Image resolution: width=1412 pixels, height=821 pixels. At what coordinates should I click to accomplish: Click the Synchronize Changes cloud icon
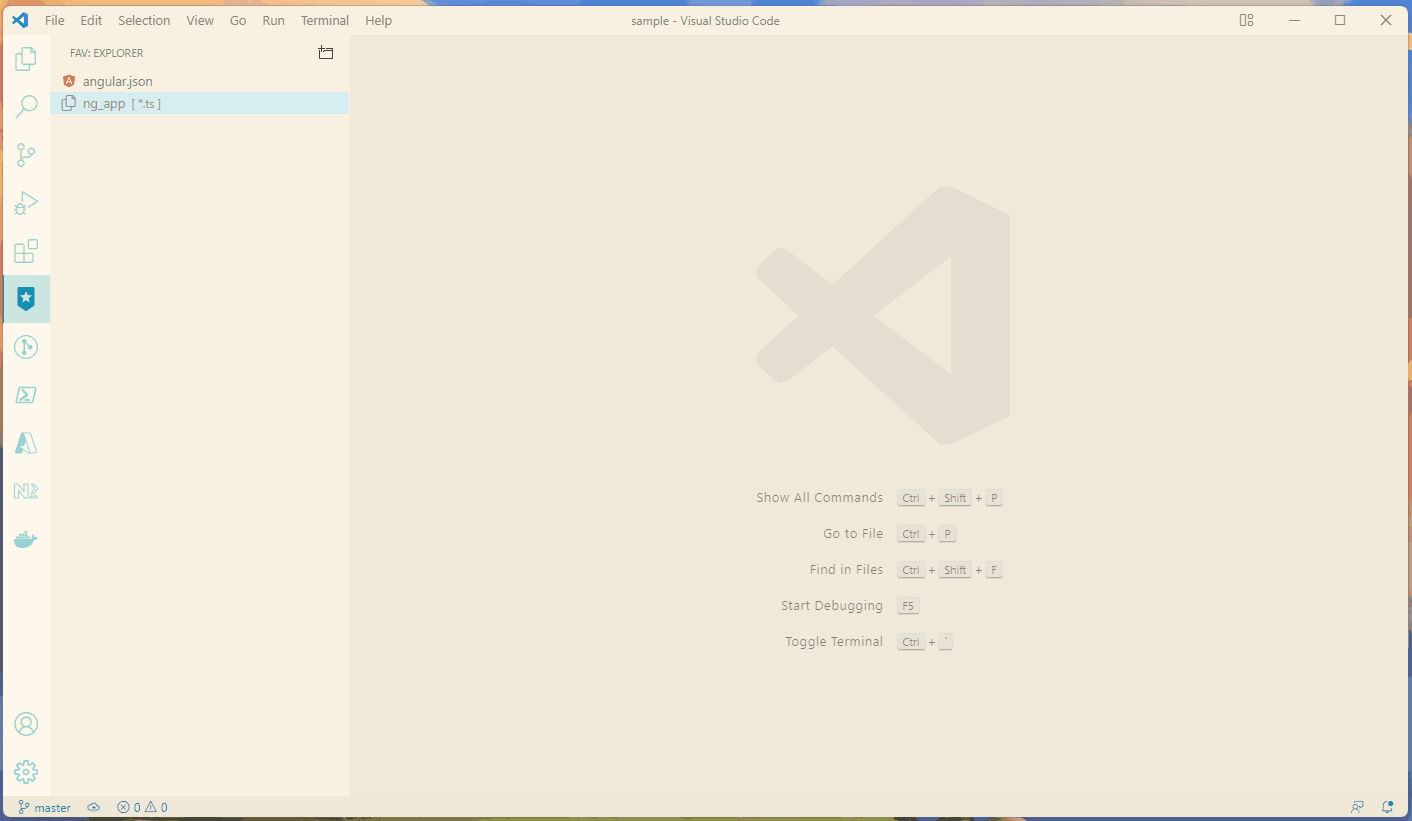(x=94, y=807)
